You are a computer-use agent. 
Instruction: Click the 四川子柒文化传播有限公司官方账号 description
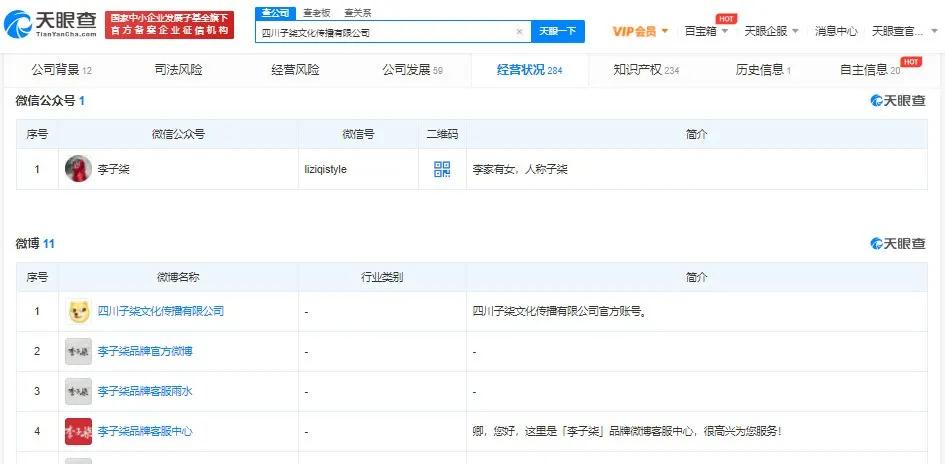coord(560,311)
